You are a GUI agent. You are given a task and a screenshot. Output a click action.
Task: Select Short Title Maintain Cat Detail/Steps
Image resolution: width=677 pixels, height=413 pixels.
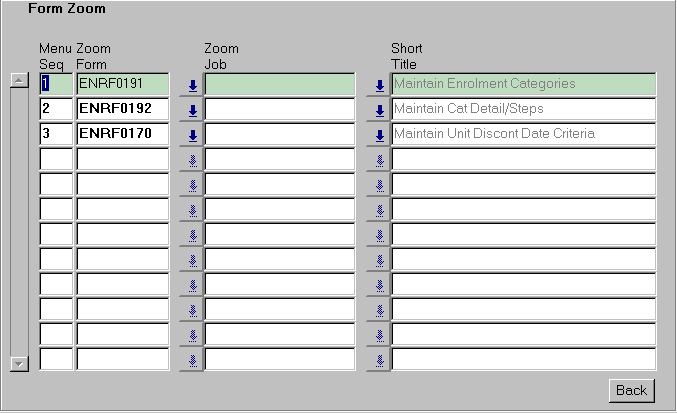pyautogui.click(x=523, y=109)
